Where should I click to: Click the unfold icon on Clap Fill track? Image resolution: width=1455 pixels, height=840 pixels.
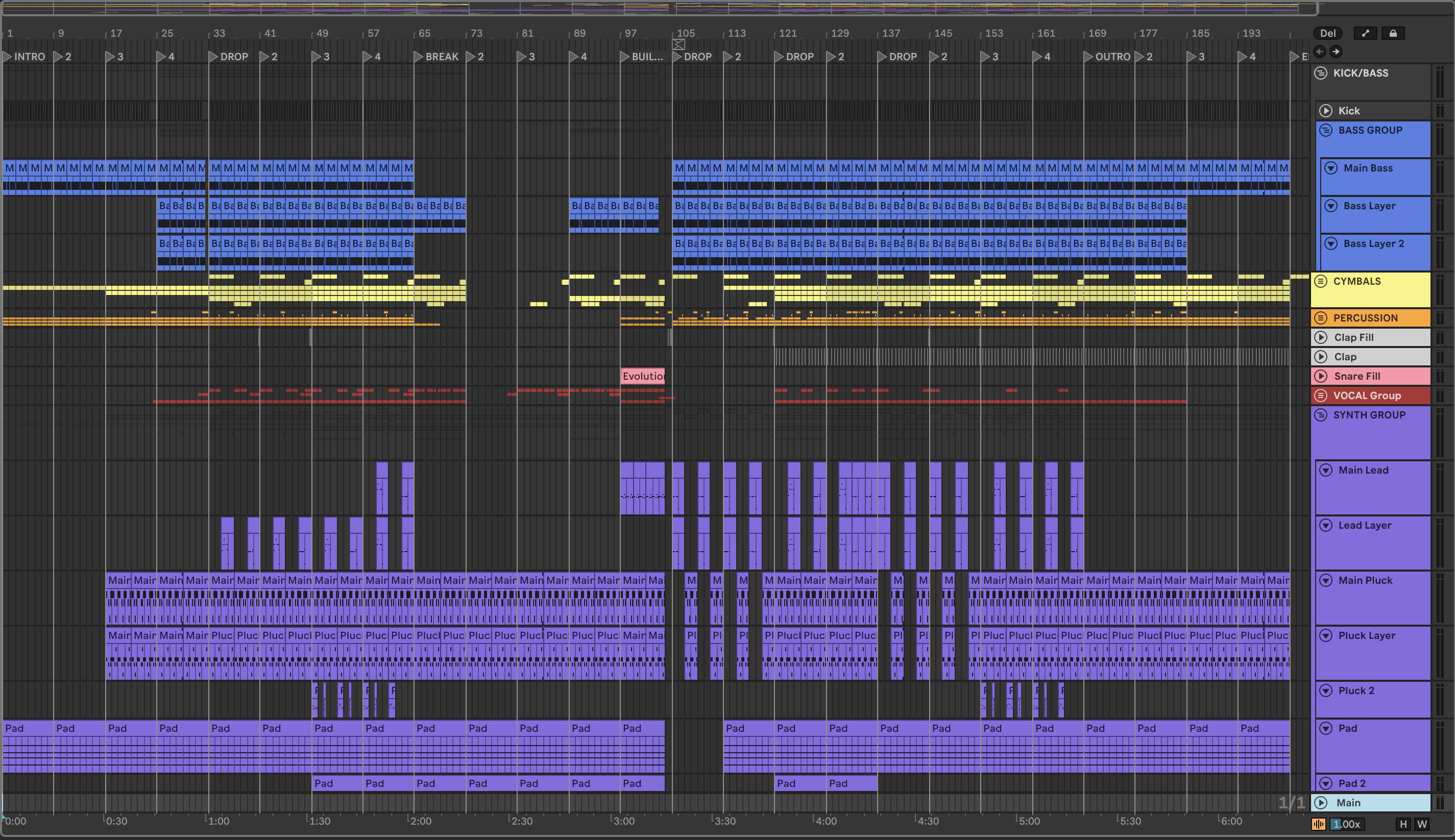click(x=1321, y=337)
